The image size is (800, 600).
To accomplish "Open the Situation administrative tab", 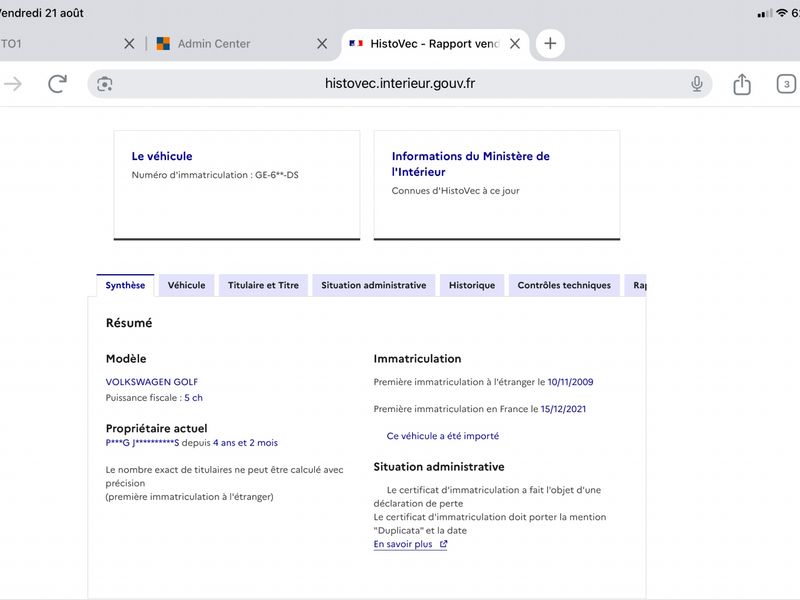I will [373, 285].
